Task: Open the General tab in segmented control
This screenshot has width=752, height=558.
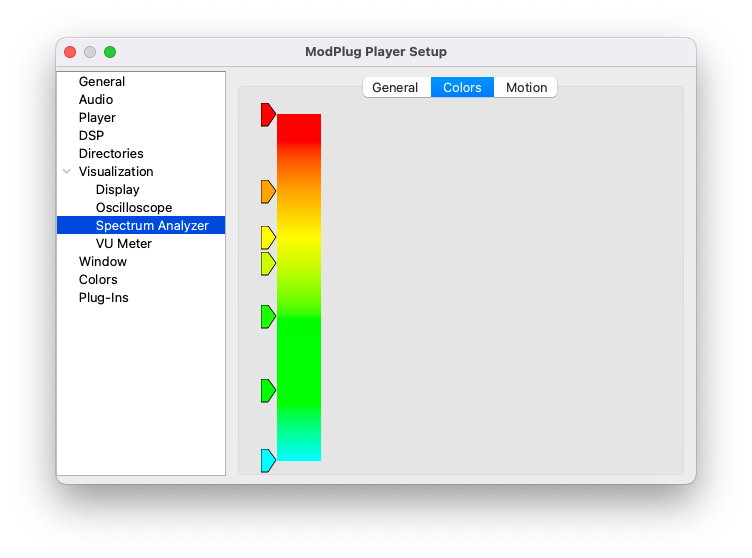Action: click(x=395, y=88)
